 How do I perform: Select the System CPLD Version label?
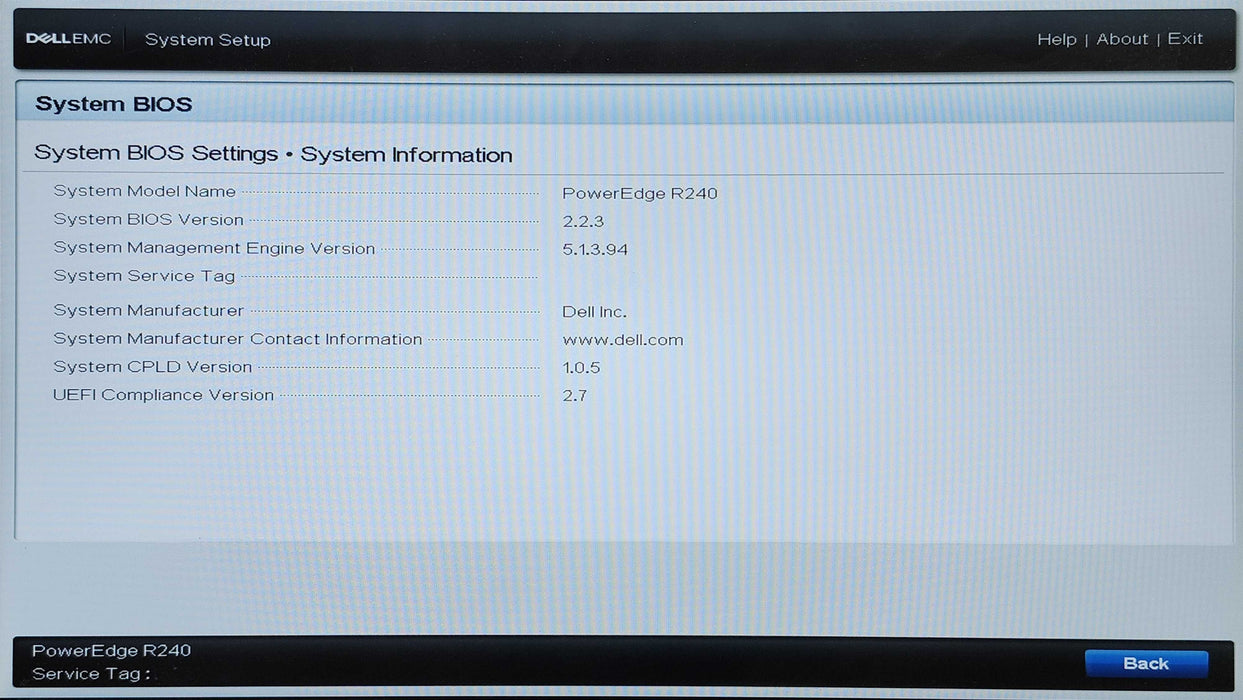[153, 367]
